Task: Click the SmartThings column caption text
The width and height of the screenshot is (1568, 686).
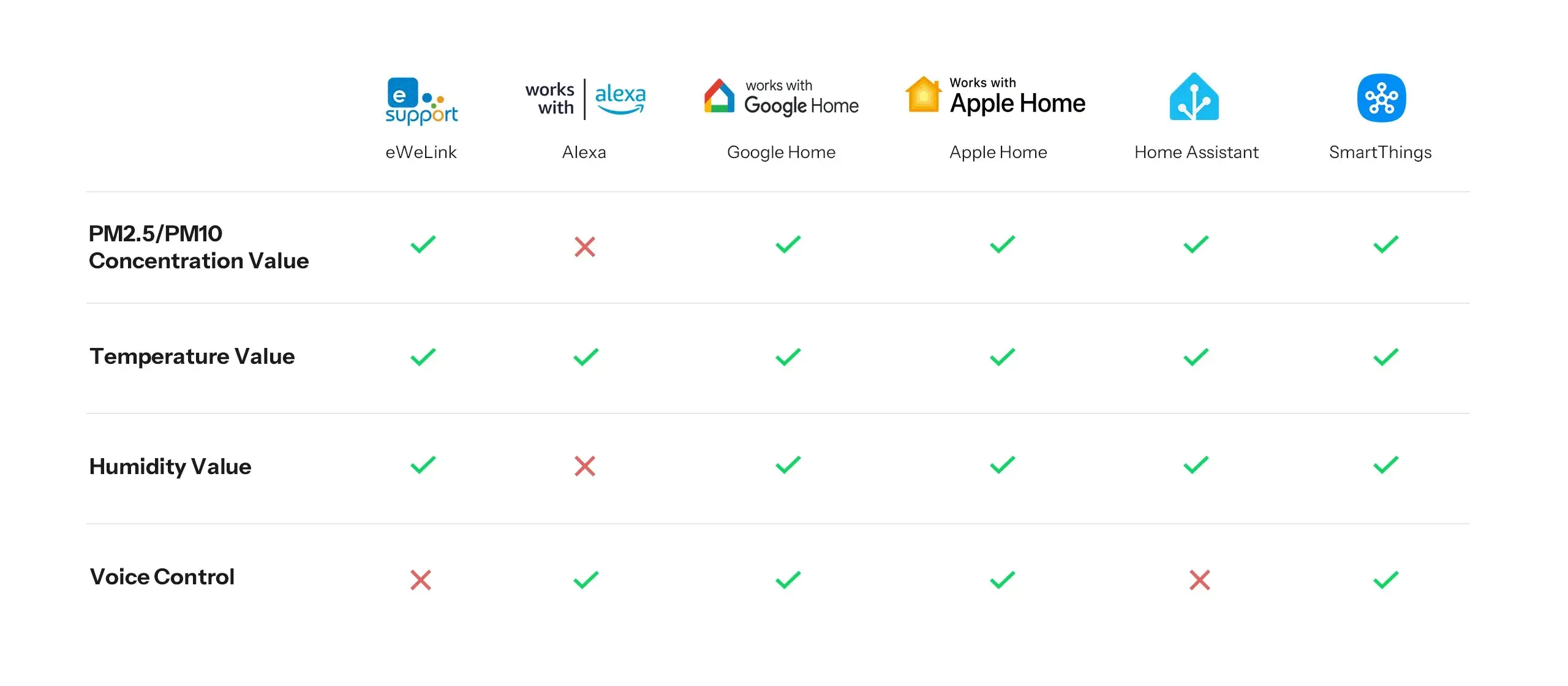Action: click(x=1380, y=152)
